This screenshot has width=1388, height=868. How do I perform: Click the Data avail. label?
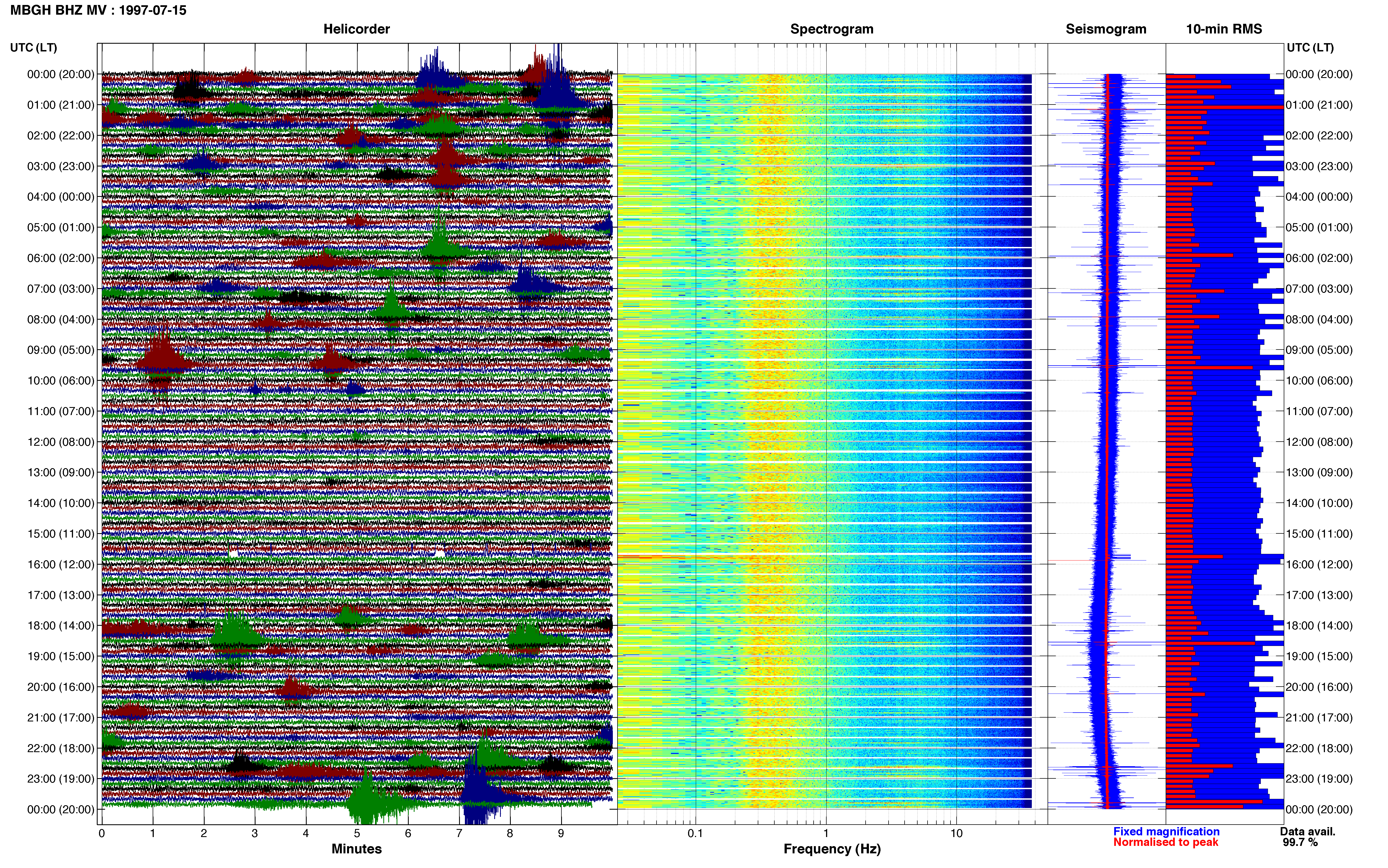tap(1308, 832)
